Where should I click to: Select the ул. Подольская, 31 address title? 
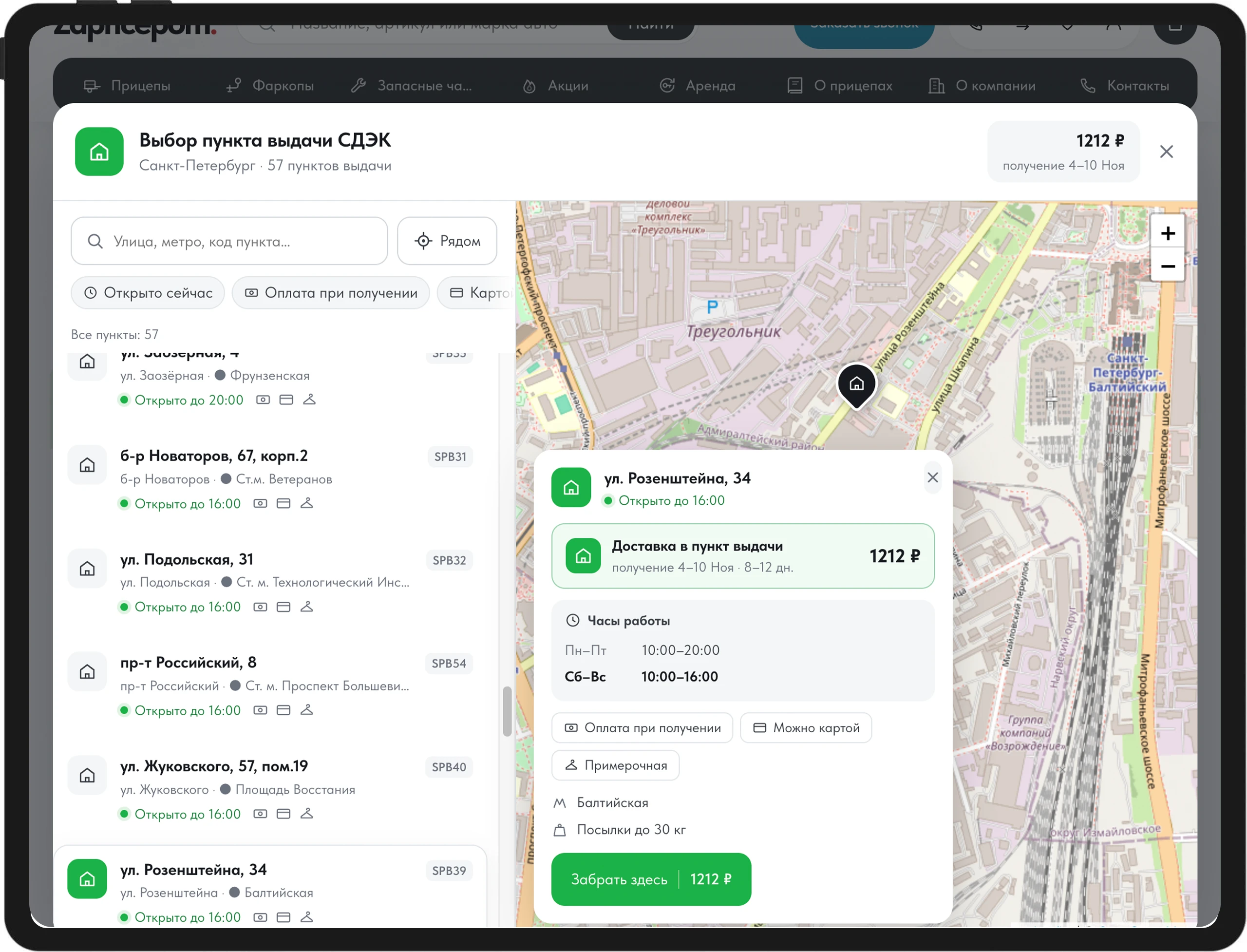(x=187, y=559)
